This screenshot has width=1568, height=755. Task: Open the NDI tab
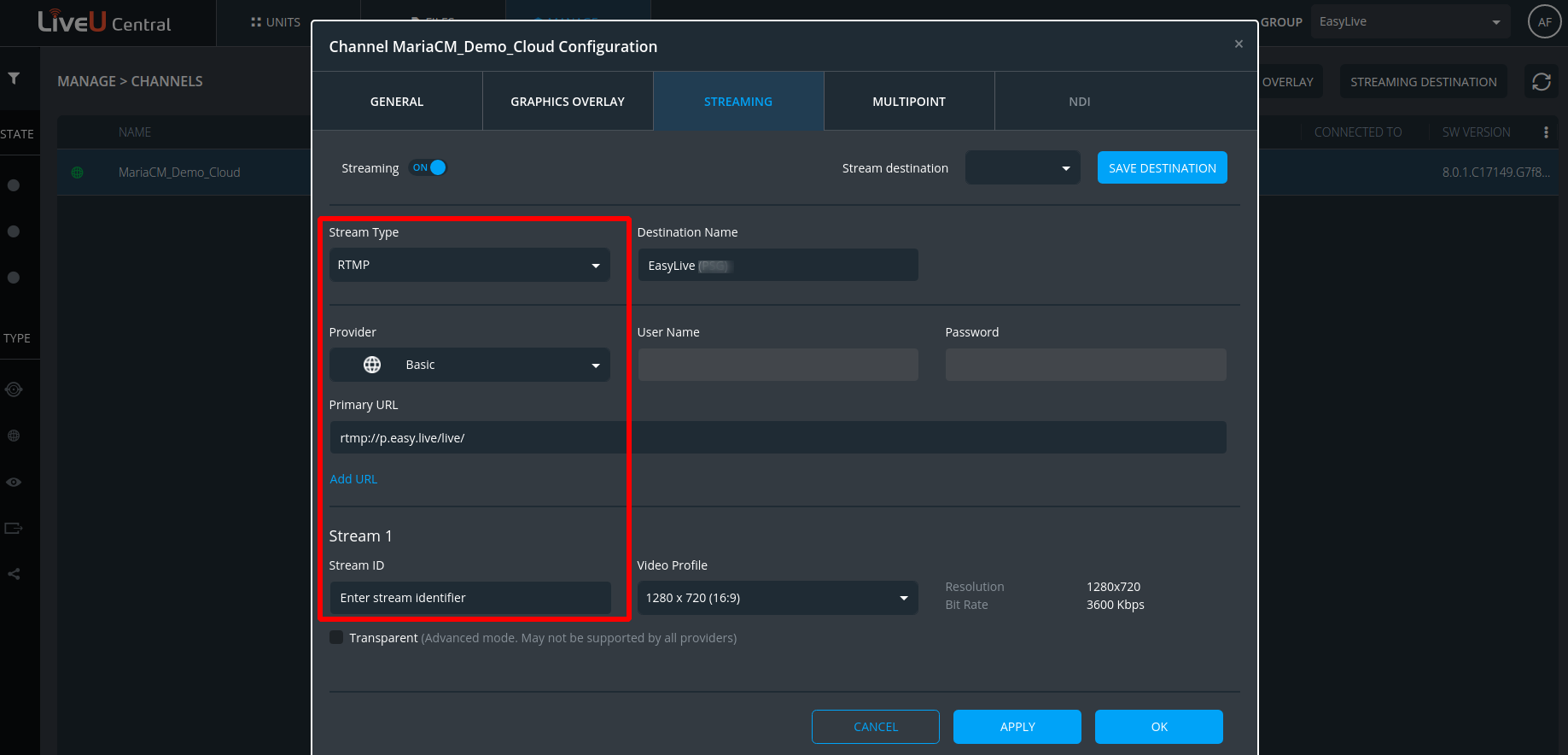(1080, 102)
